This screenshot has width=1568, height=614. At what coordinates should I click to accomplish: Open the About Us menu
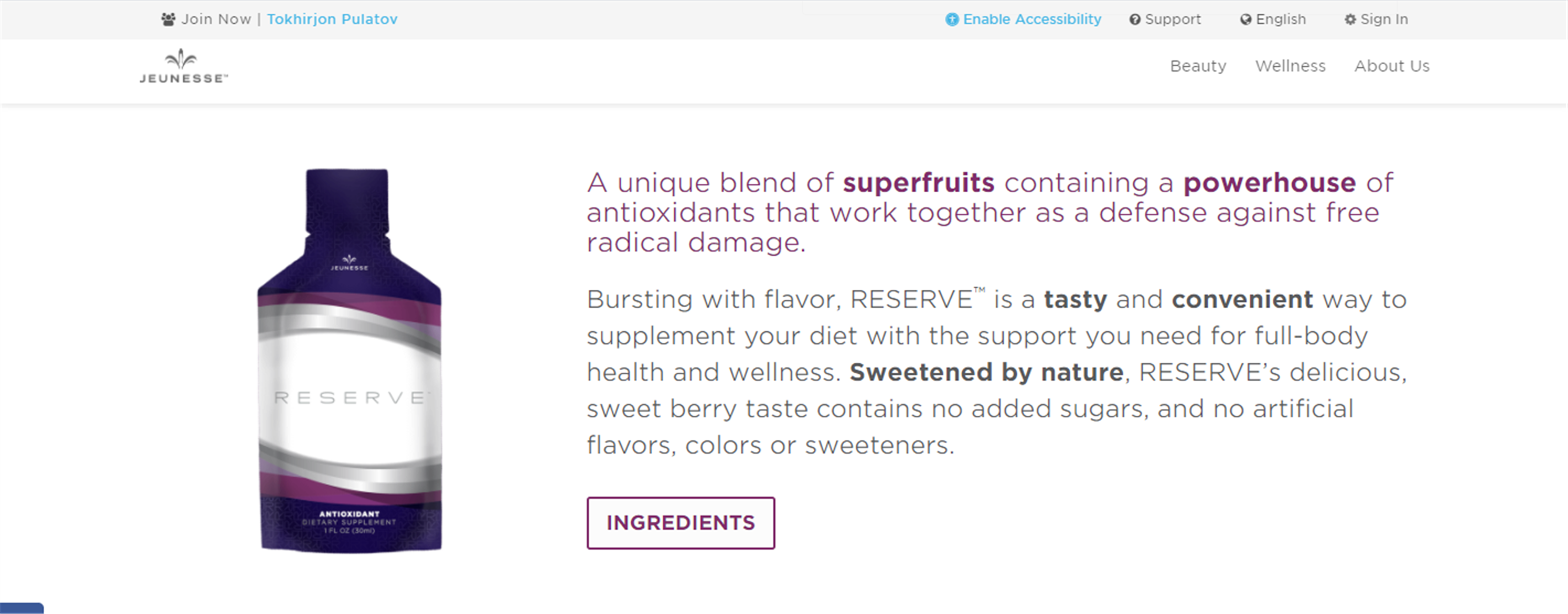pos(1392,66)
